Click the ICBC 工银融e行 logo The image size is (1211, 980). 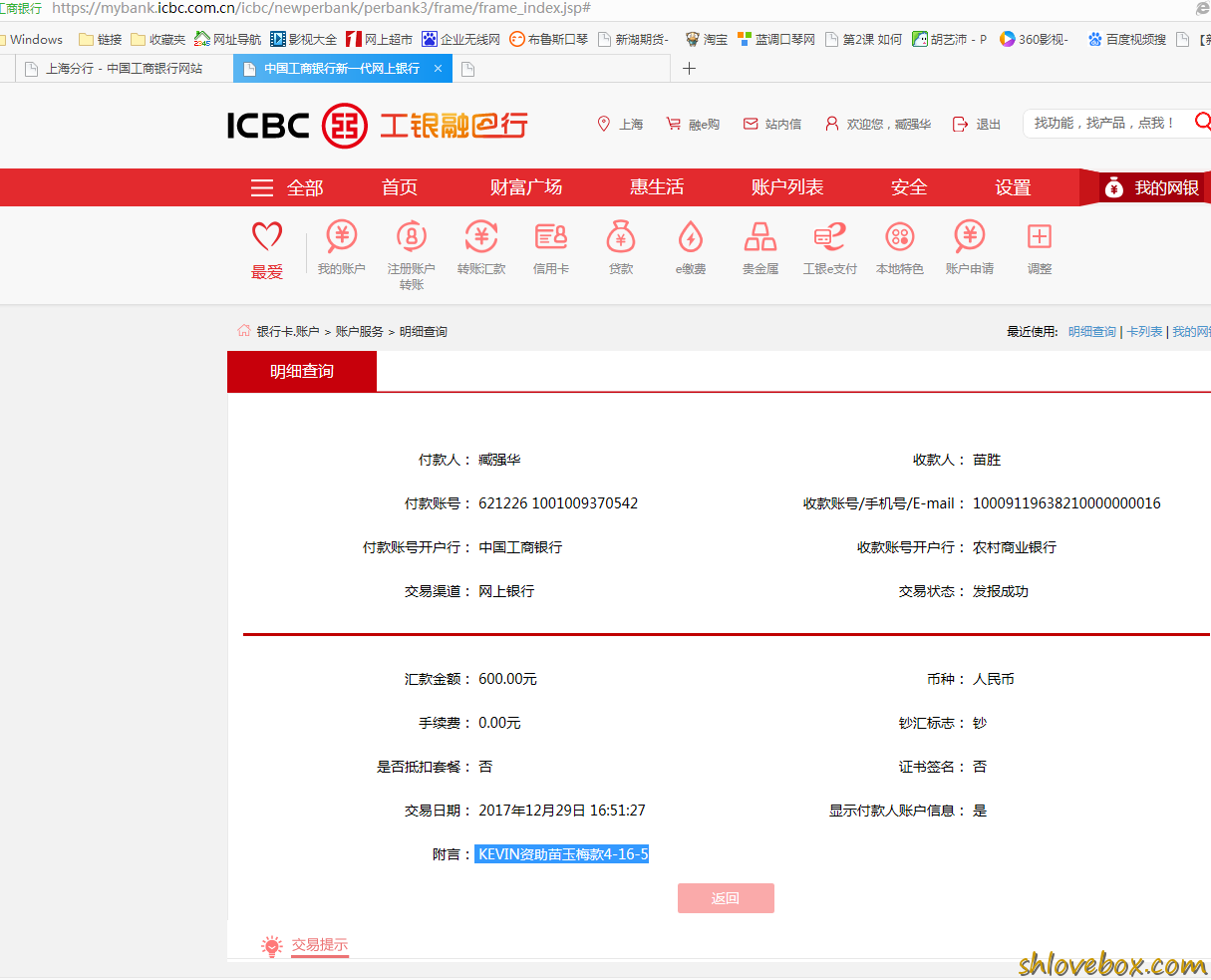point(378,125)
